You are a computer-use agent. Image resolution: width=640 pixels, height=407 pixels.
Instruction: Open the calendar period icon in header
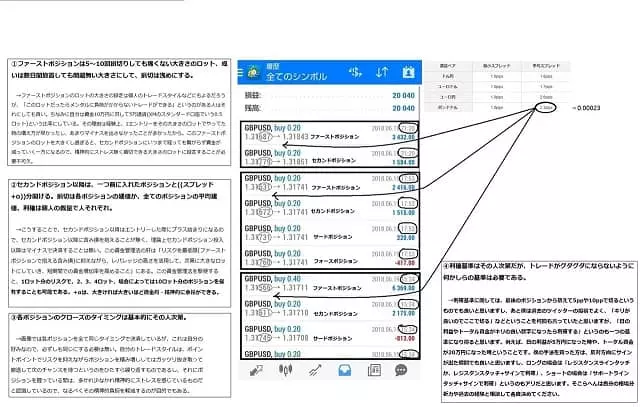408,72
